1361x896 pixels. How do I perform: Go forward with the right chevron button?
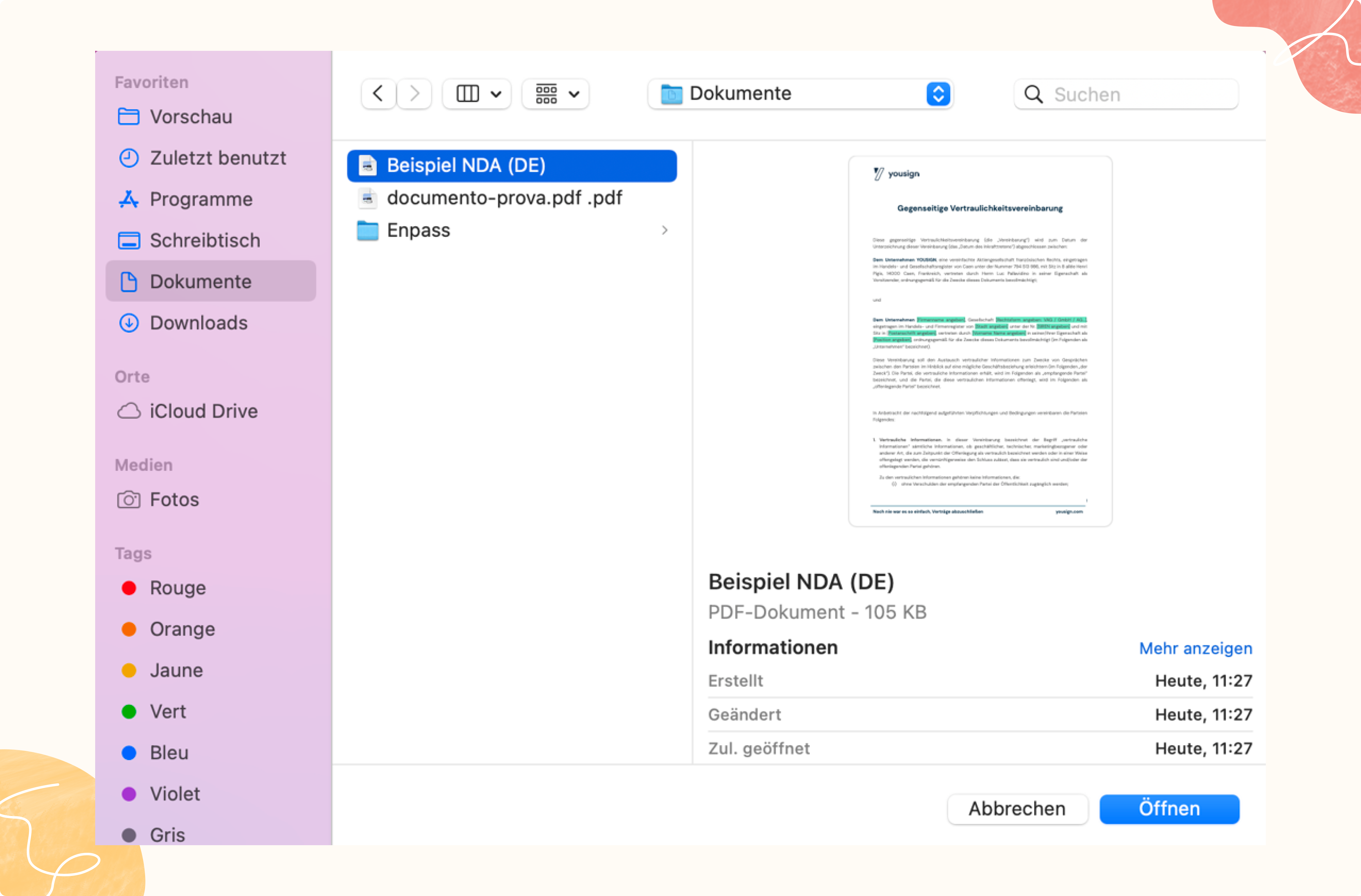point(415,94)
